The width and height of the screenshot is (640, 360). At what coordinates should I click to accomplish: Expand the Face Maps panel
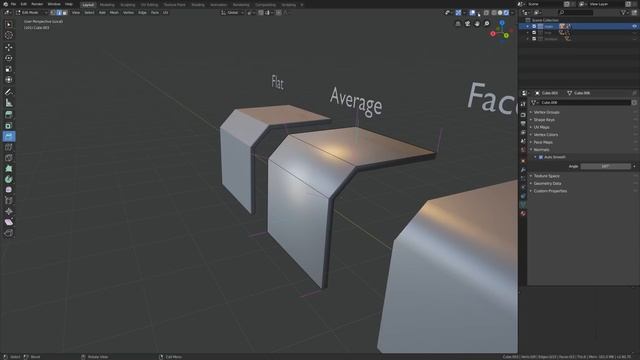pyautogui.click(x=543, y=142)
